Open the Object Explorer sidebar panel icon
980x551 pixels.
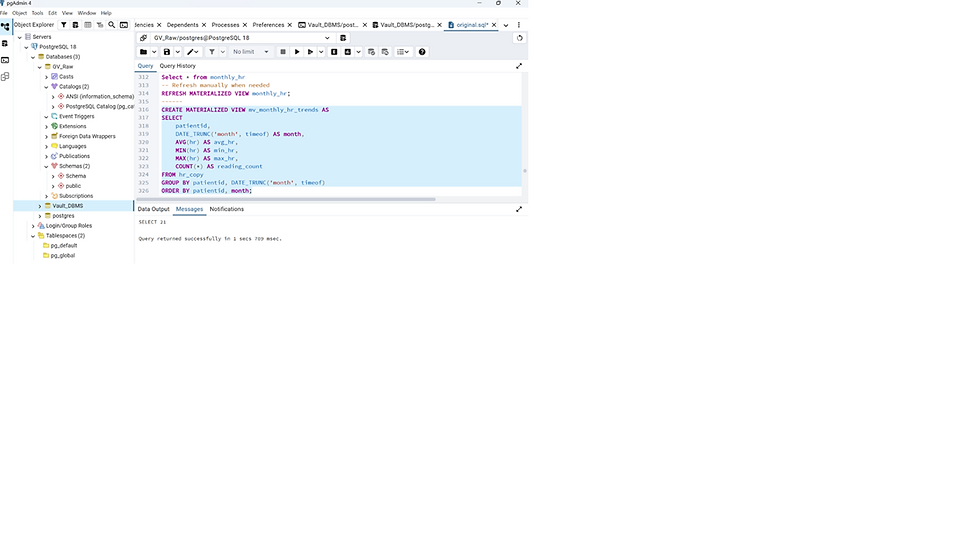(x=5, y=26)
